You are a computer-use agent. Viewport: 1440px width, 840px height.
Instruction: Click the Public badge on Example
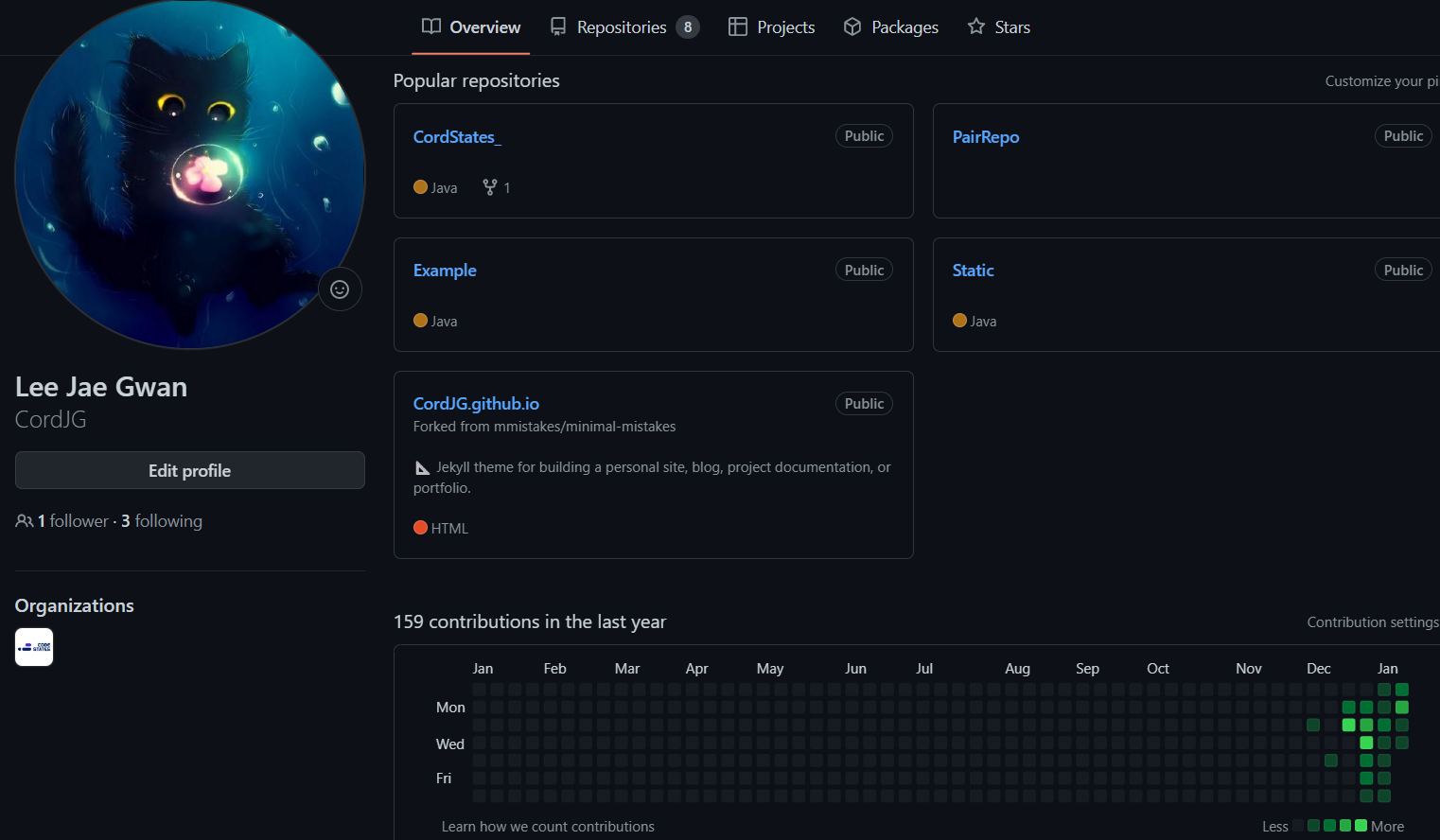tap(864, 271)
